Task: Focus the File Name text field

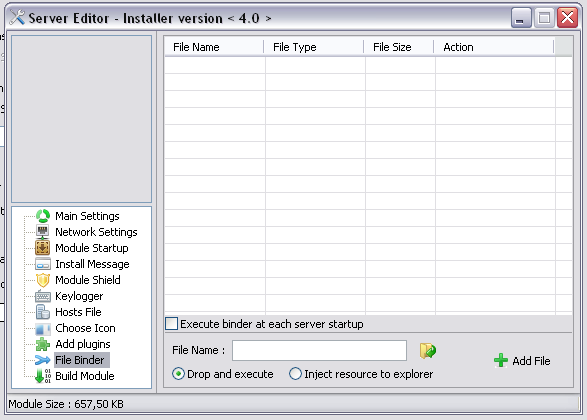Action: pyautogui.click(x=319, y=350)
